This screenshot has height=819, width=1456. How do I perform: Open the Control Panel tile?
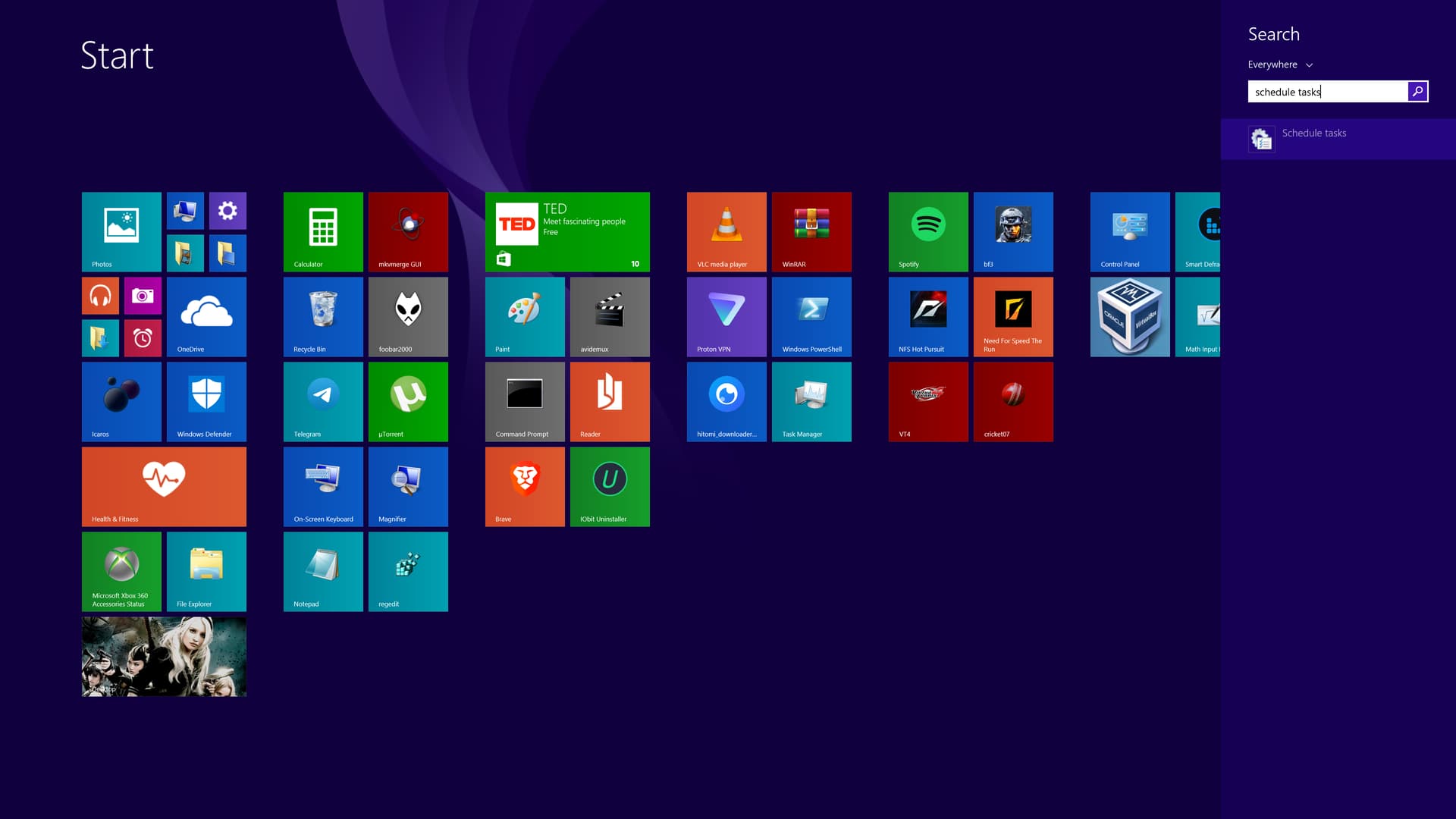point(1130,231)
